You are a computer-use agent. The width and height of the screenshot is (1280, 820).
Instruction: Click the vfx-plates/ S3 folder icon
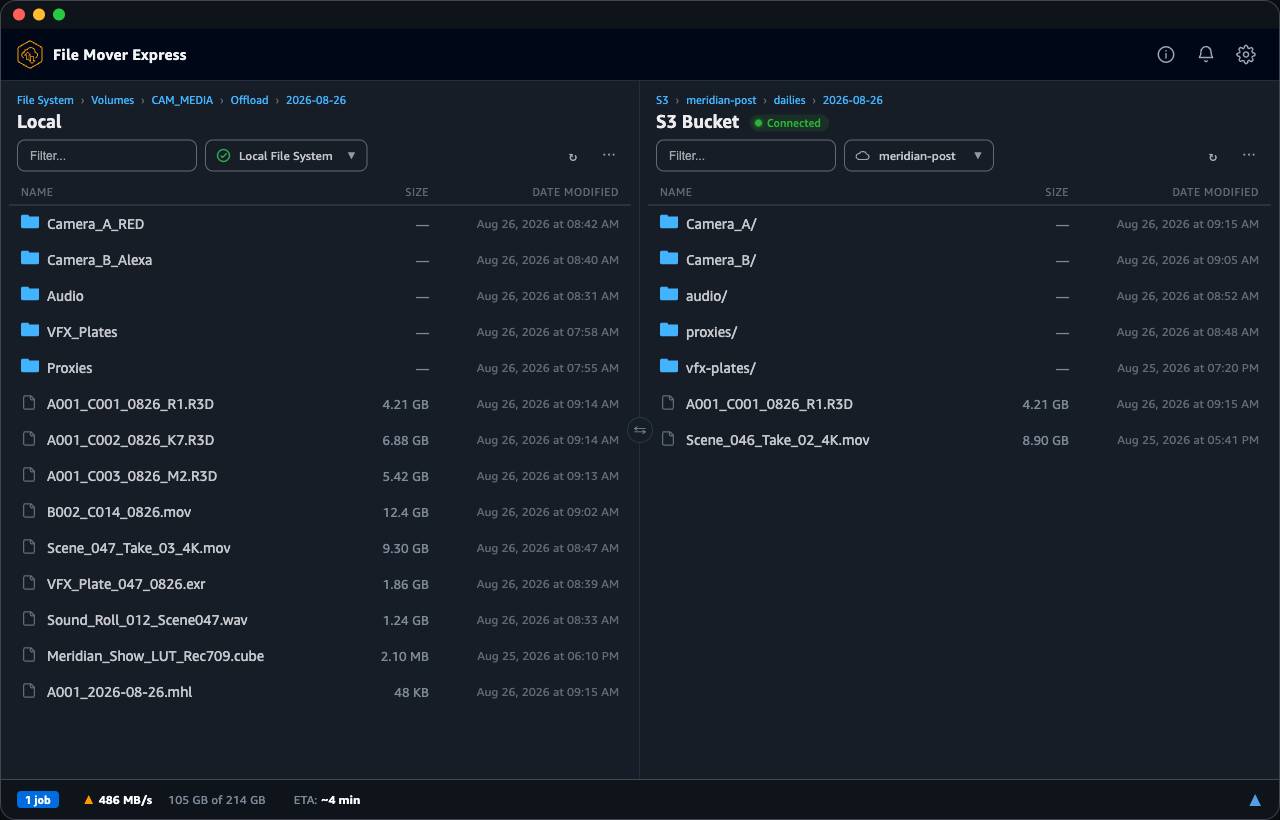[x=669, y=367]
